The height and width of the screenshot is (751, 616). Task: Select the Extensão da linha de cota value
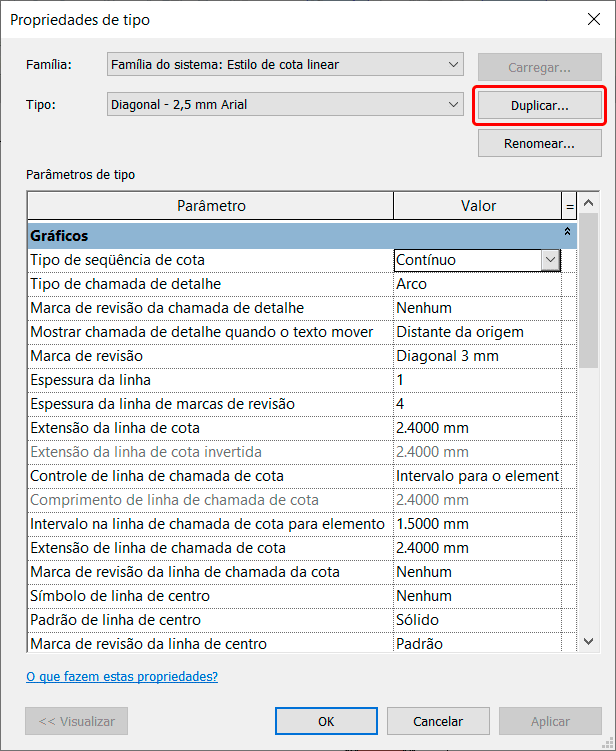point(476,428)
